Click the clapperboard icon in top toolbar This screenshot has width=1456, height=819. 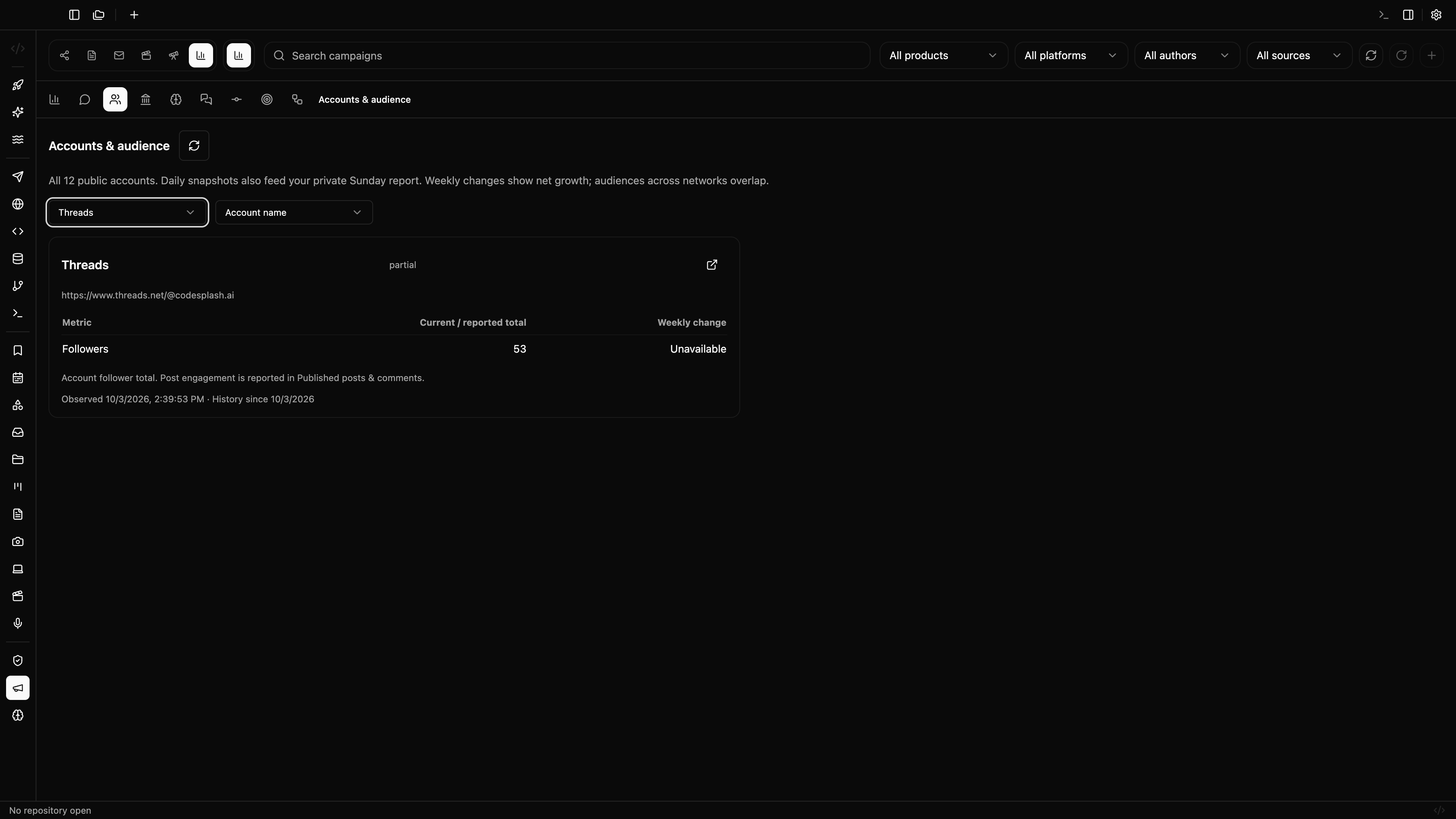[x=146, y=55]
